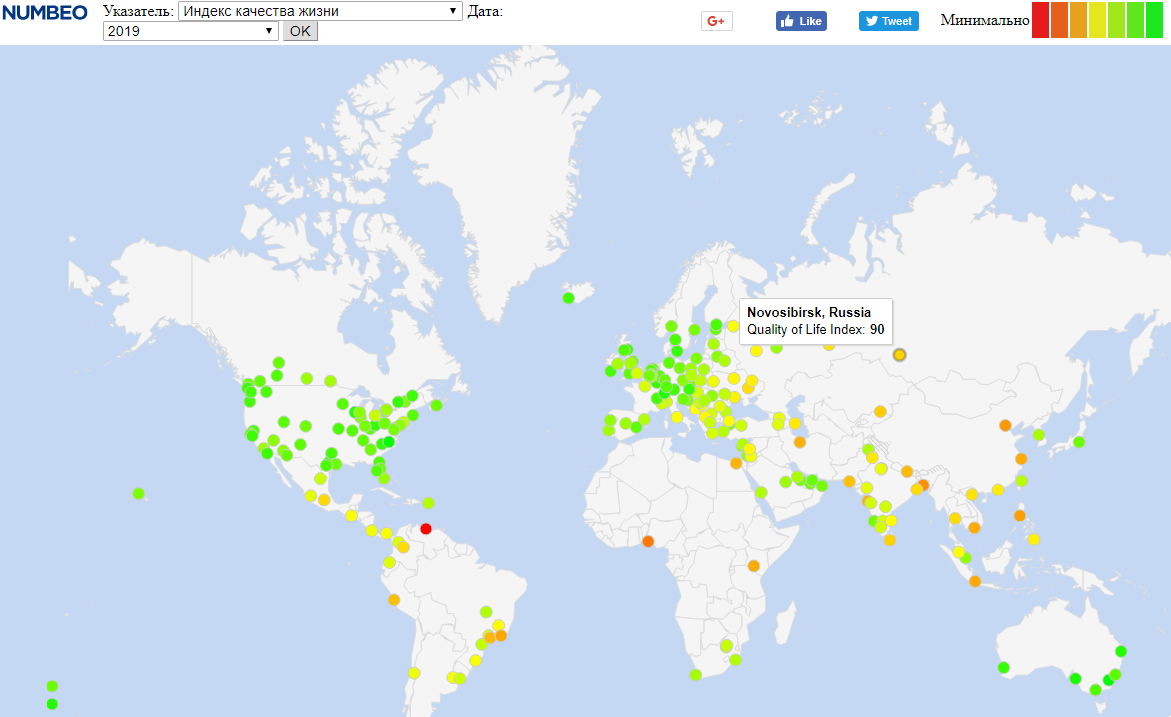
Task: Click the green marker on Iceland
Action: pos(568,297)
